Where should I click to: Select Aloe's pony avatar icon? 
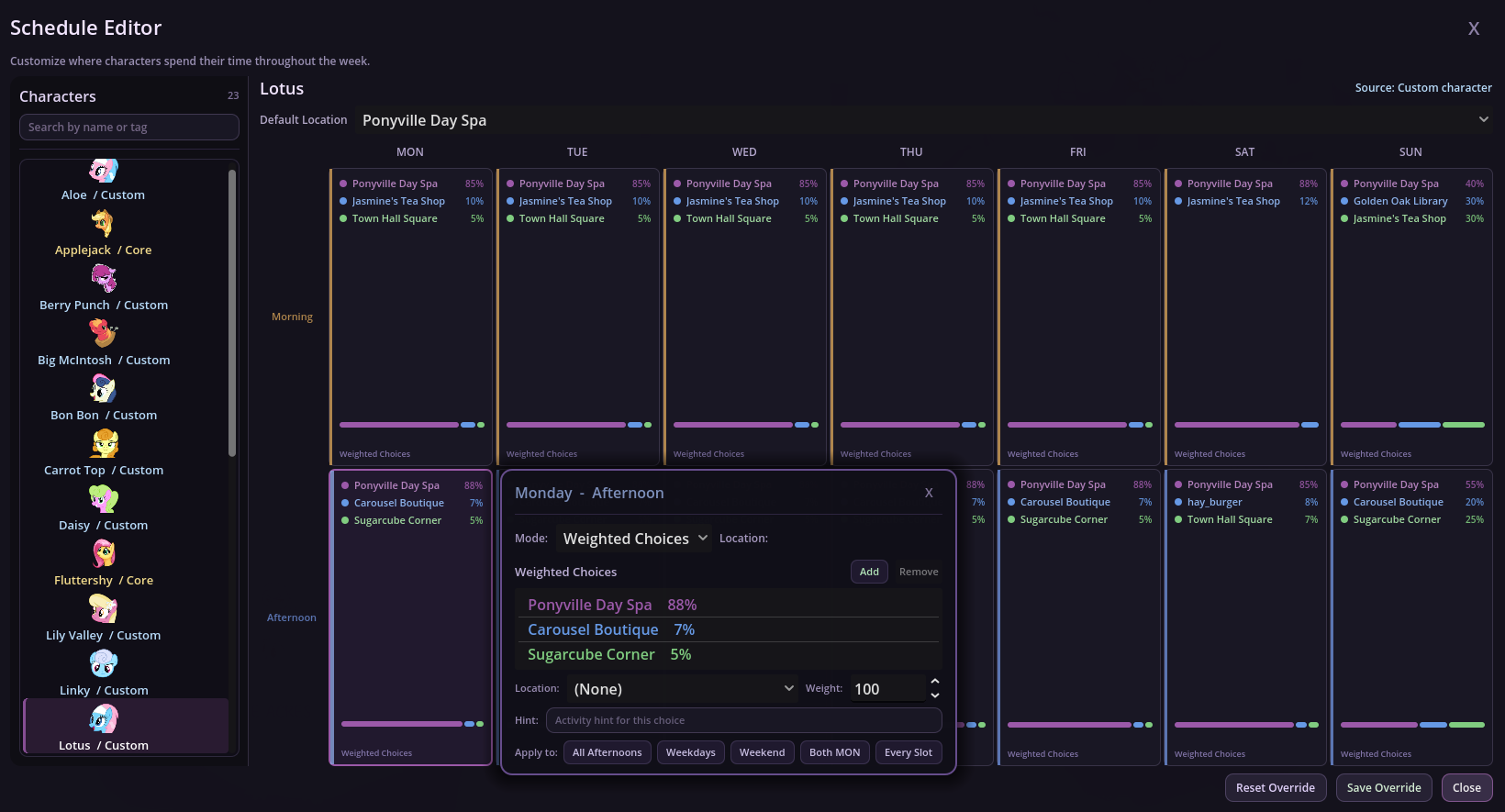point(104,171)
